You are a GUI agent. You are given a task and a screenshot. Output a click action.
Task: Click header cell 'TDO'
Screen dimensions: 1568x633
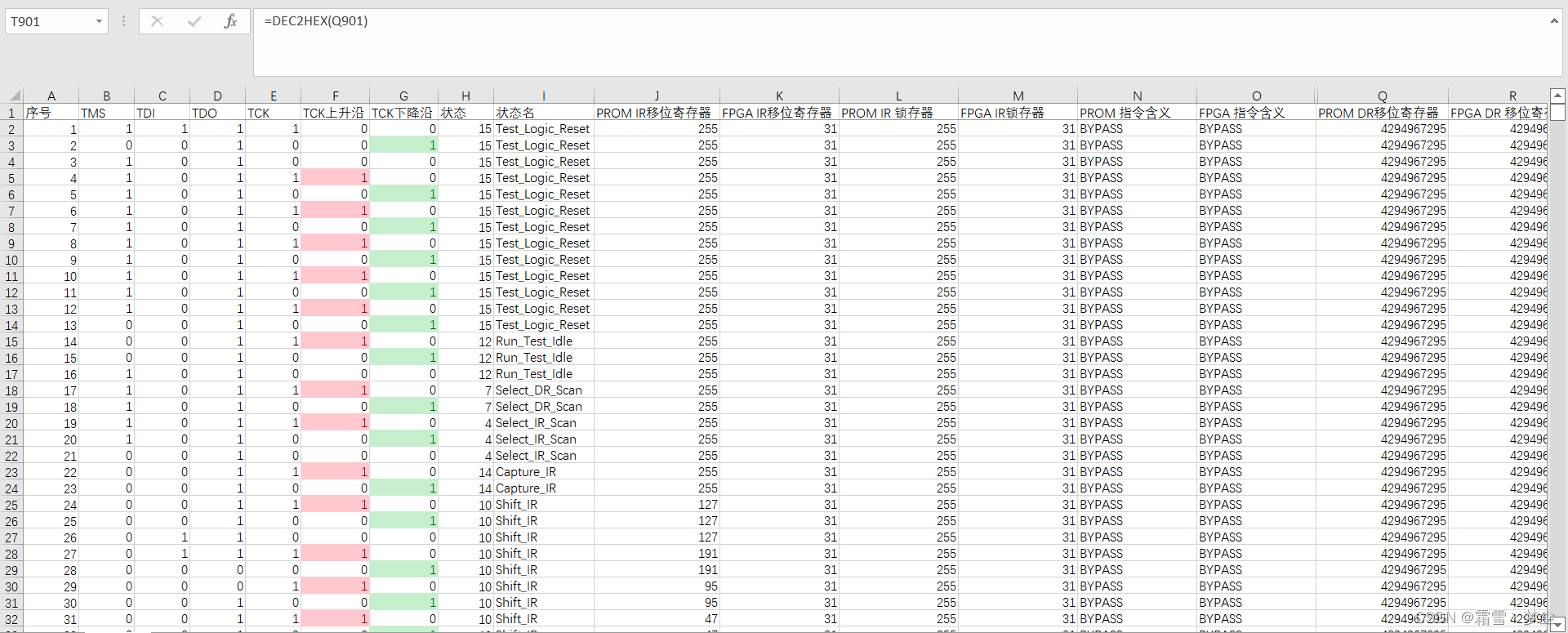[x=217, y=113]
